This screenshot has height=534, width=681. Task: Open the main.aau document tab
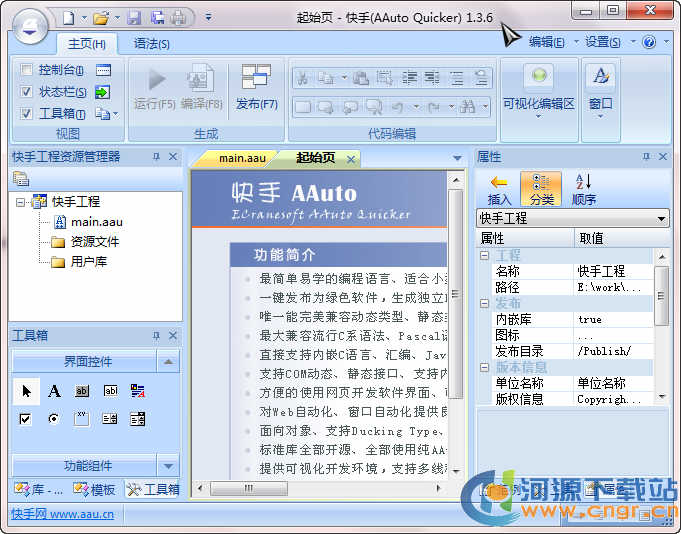click(242, 158)
